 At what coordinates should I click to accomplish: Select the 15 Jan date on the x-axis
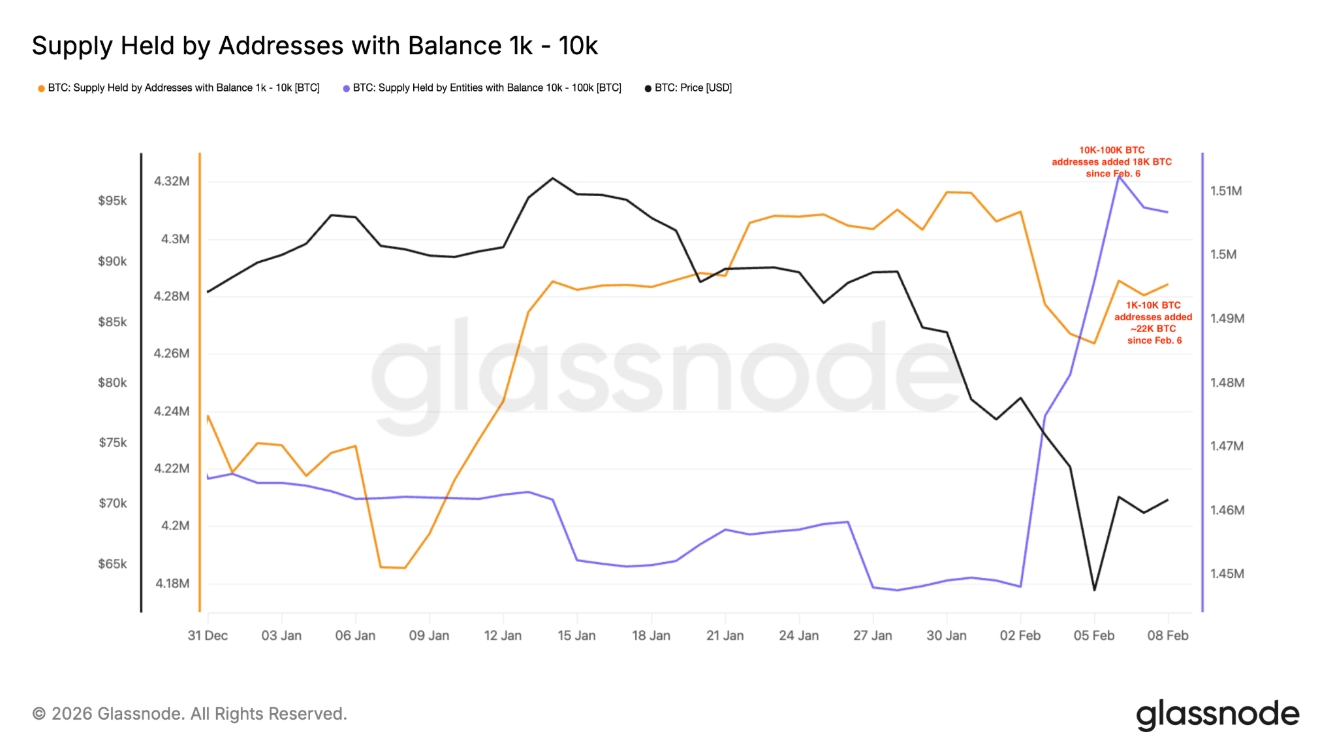coord(577,635)
